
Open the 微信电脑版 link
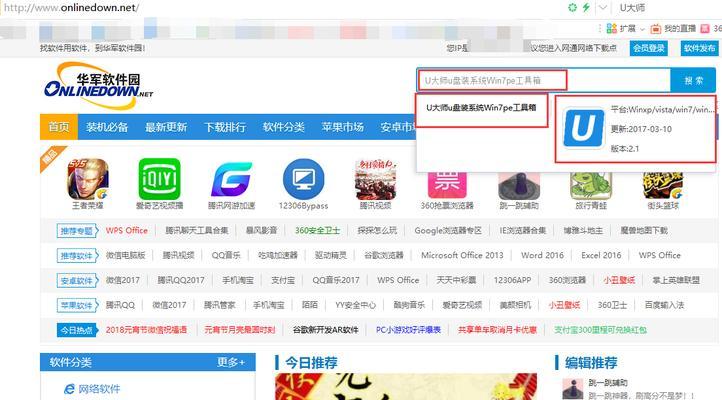click(125, 255)
